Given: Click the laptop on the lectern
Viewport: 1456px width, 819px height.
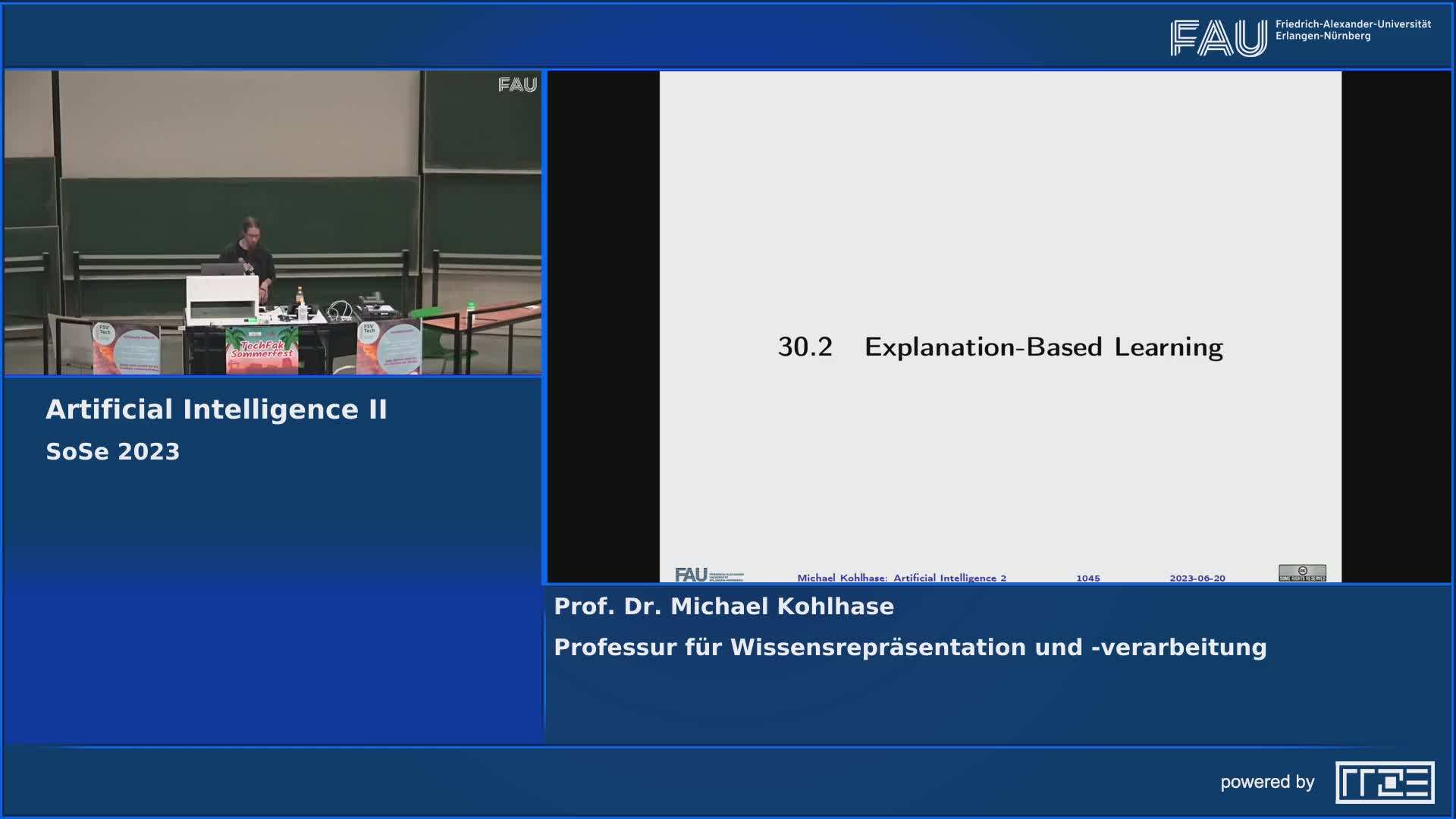Looking at the screenshot, I should coord(220,269).
